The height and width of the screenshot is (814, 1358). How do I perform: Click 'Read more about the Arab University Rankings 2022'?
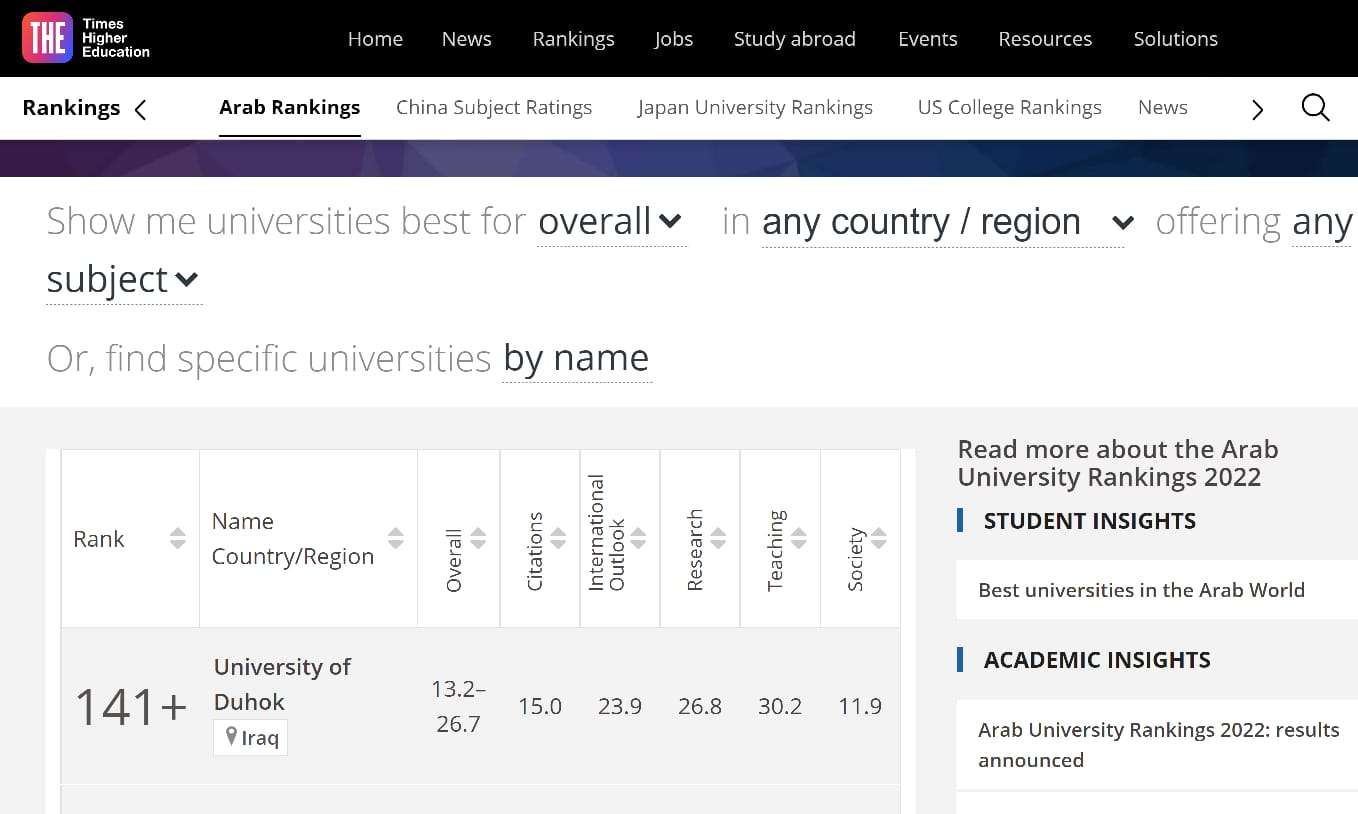tap(1118, 463)
